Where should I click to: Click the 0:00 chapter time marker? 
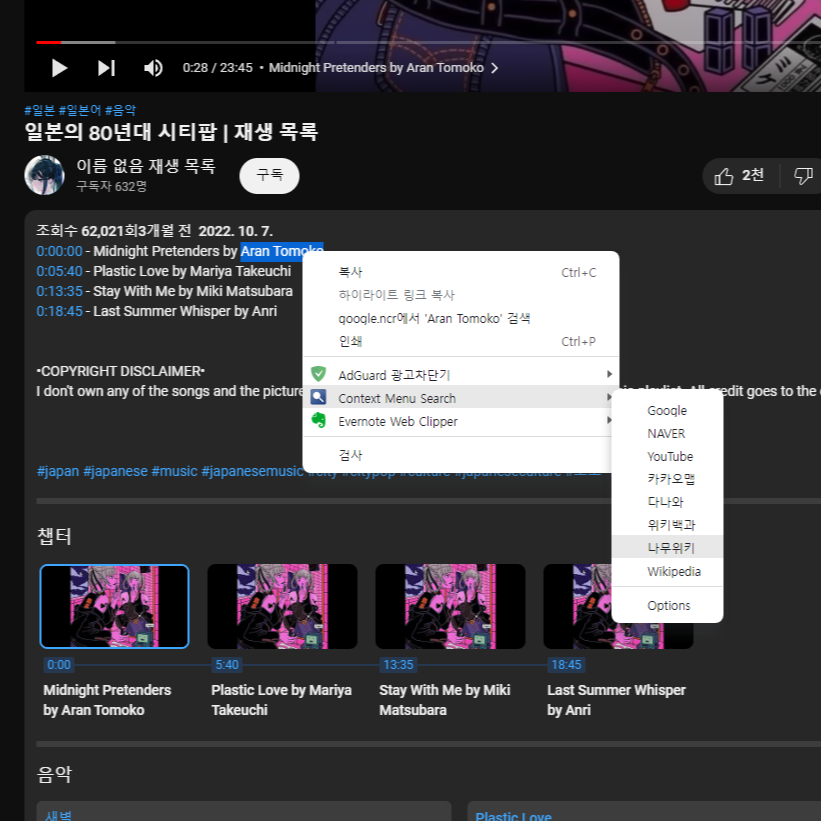(59, 665)
